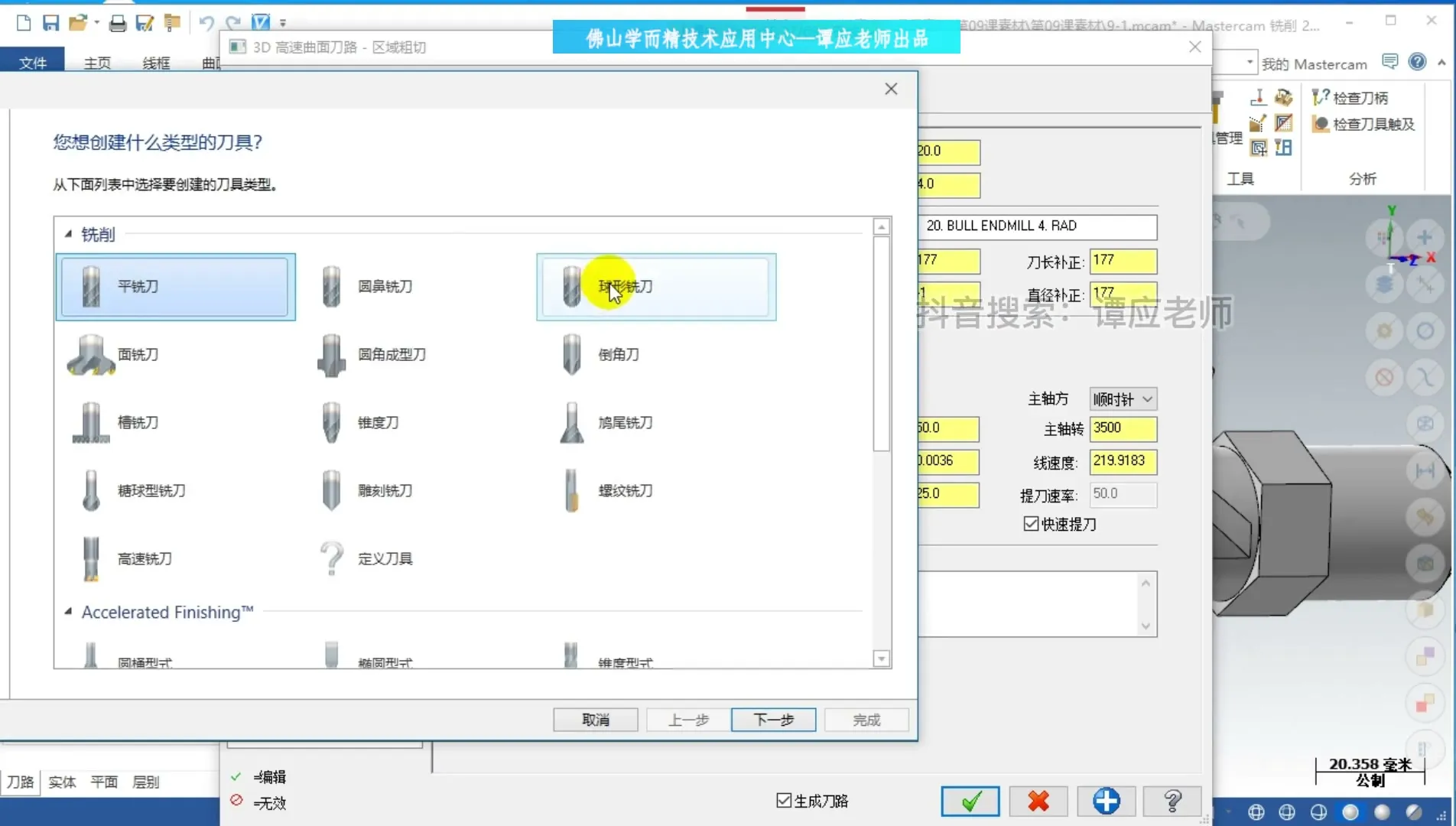Click the 主轴转速 3500 input field

pyautogui.click(x=1122, y=428)
